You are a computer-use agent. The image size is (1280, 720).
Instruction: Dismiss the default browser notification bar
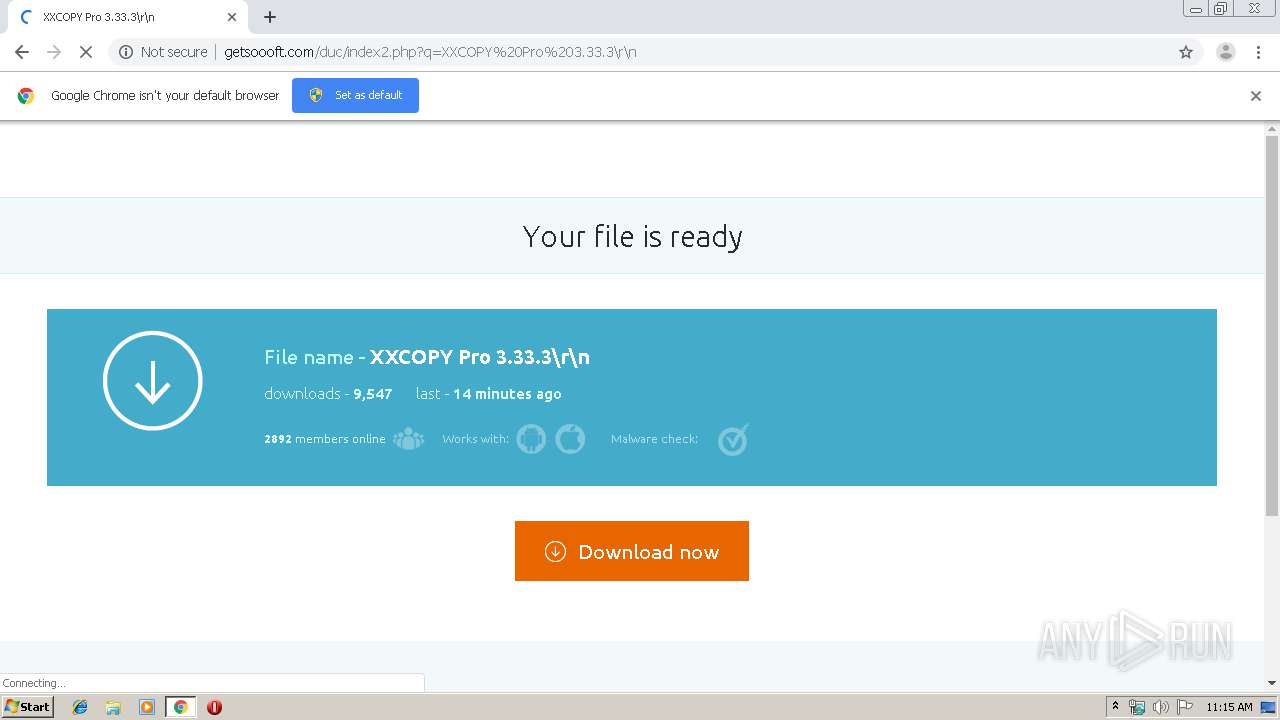tap(1256, 96)
